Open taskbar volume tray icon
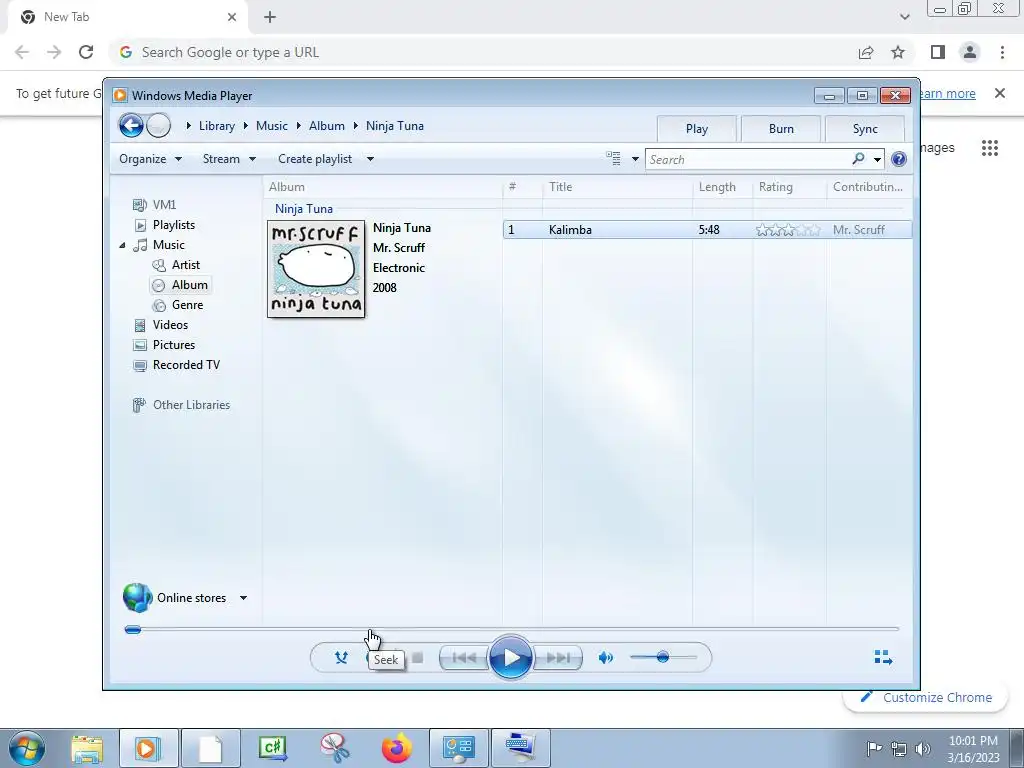This screenshot has height=768, width=1024. tap(923, 749)
